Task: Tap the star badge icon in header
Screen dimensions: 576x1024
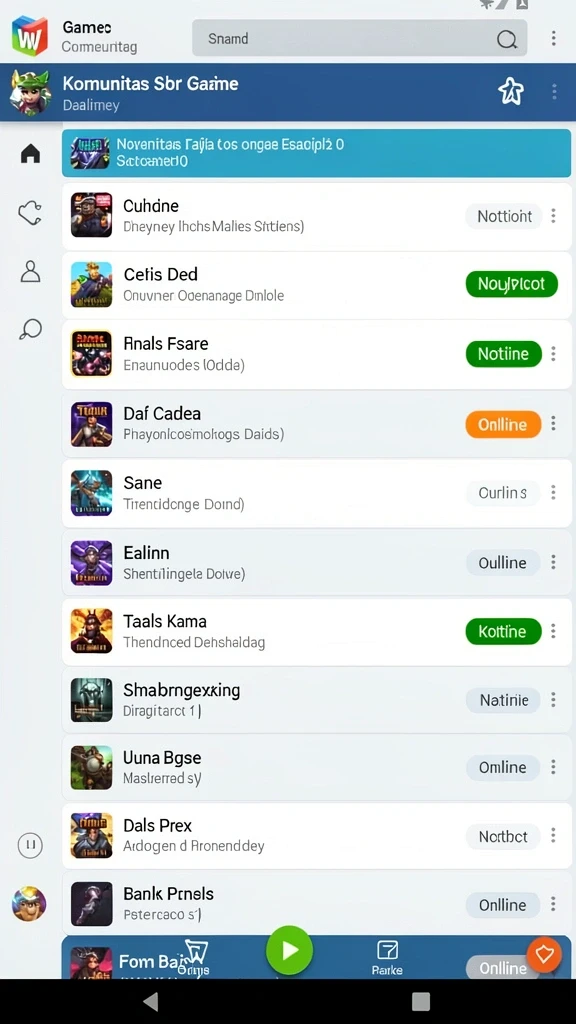Action: point(511,91)
